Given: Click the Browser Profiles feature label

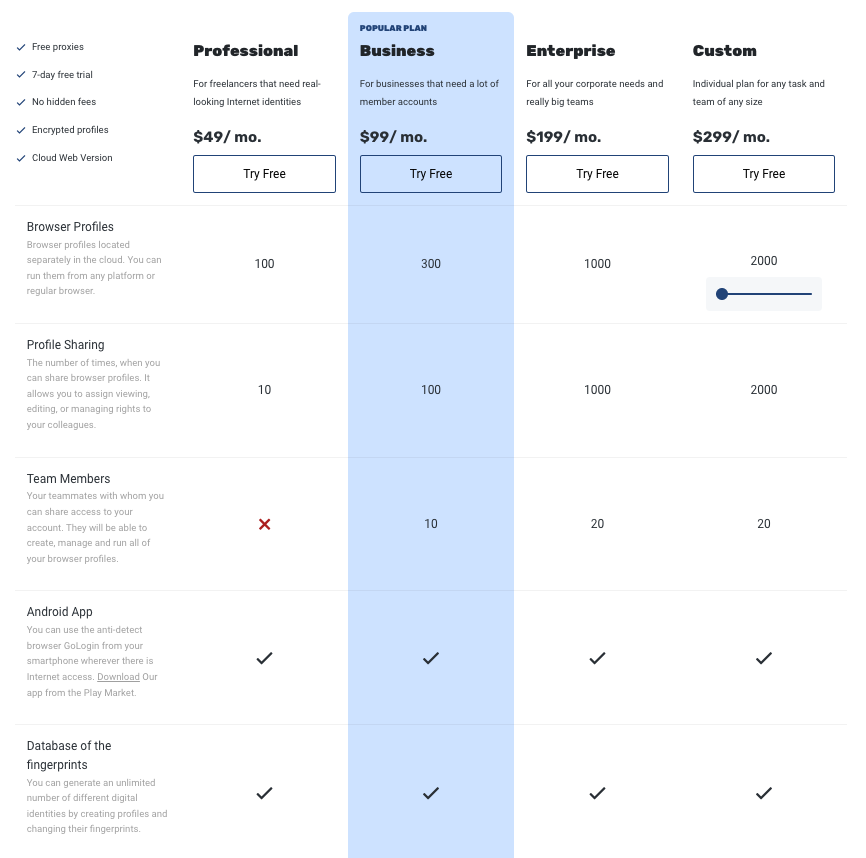Looking at the screenshot, I should pos(70,227).
